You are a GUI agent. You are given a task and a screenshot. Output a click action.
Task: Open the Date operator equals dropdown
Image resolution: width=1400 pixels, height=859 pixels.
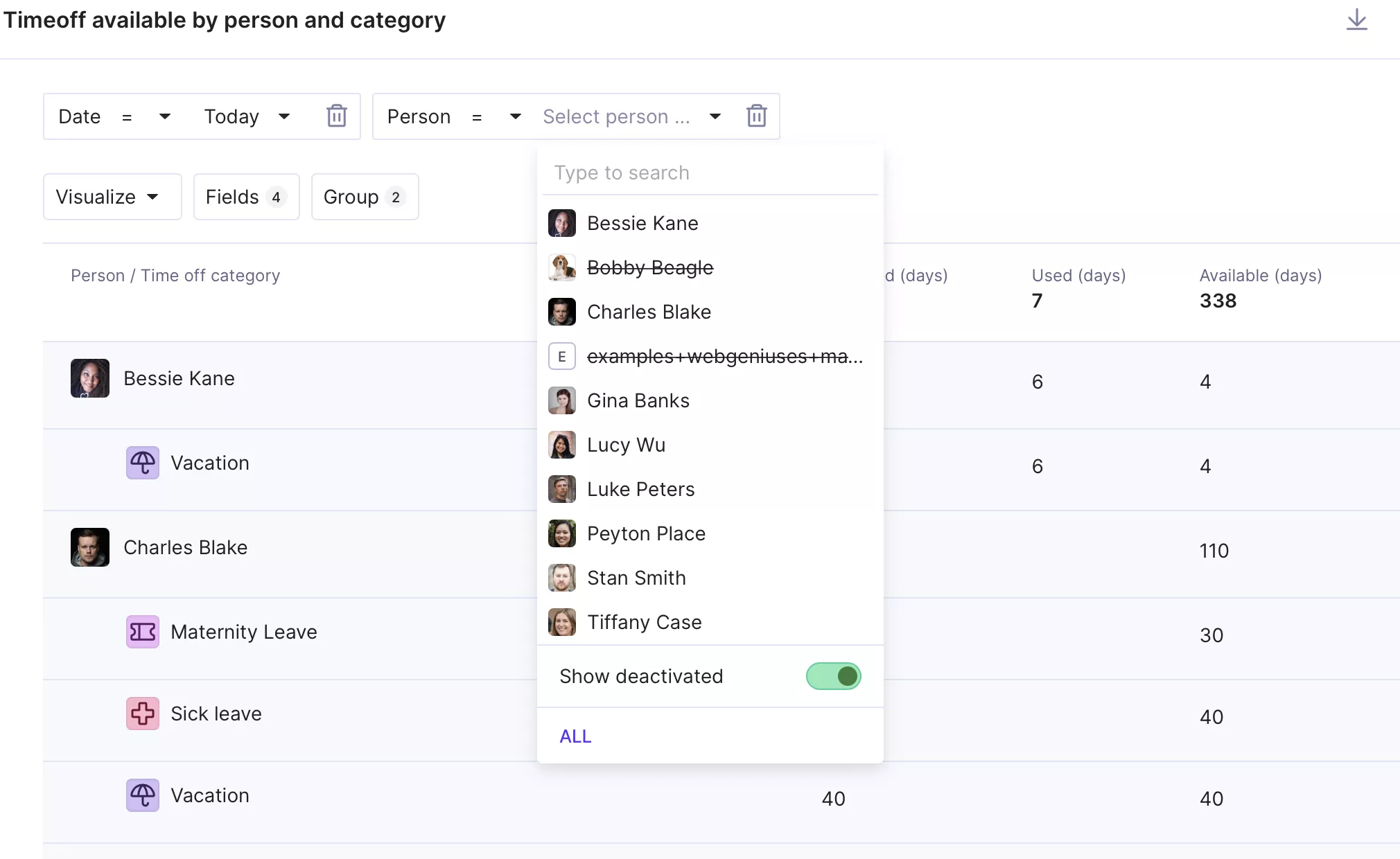[x=146, y=116]
